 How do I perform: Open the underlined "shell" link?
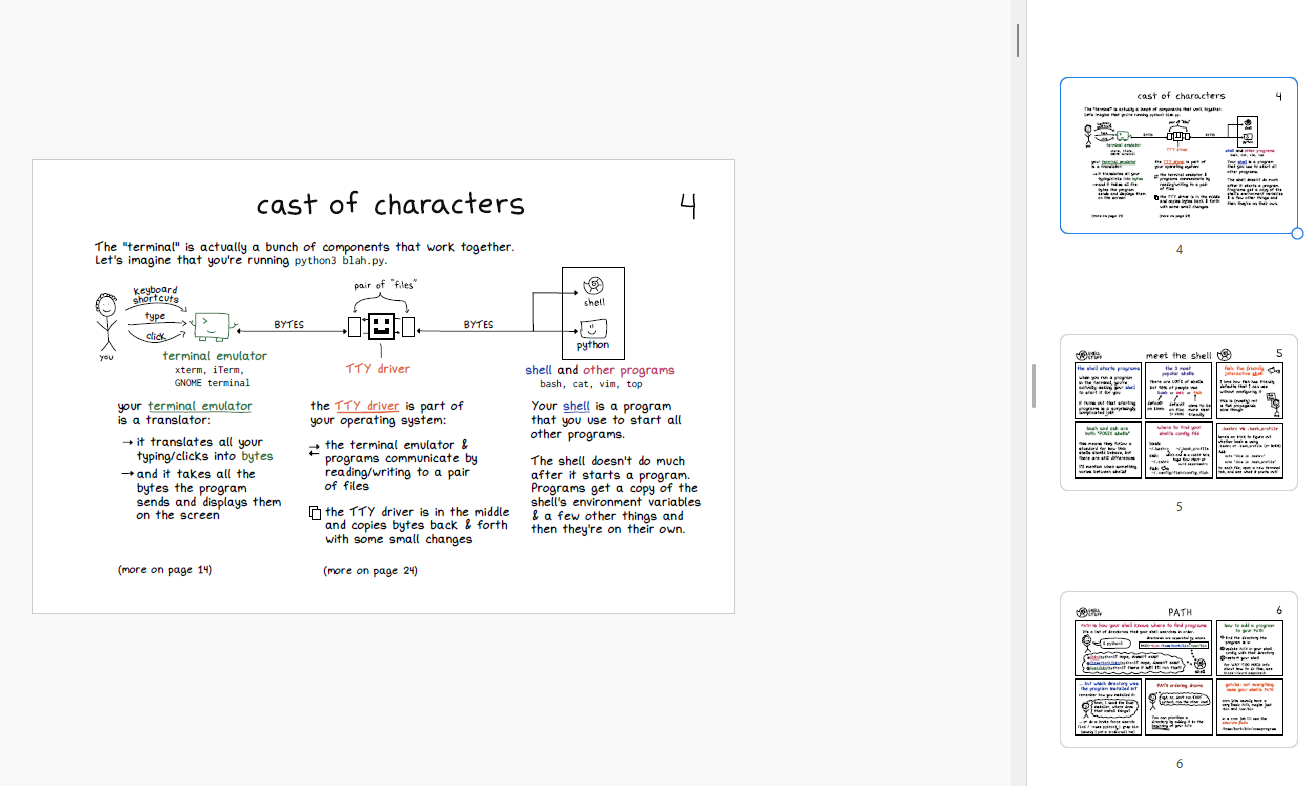pos(576,406)
